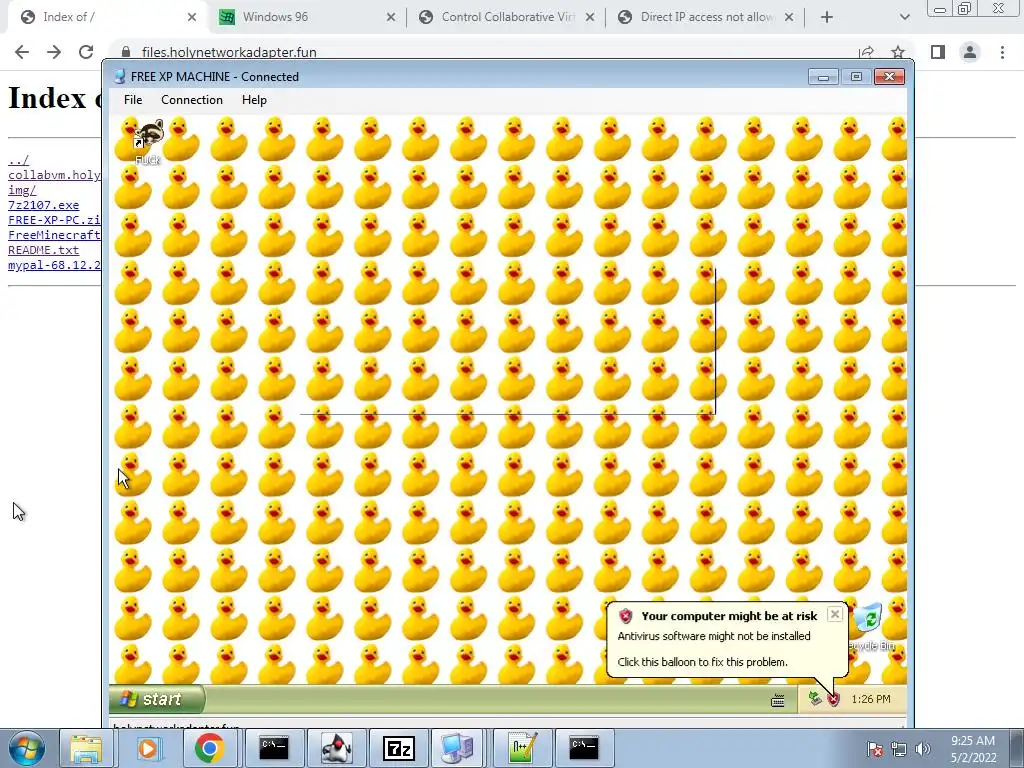Image resolution: width=1024 pixels, height=768 pixels.
Task: Click the XP clock showing 1:26 PM
Action: [871, 699]
